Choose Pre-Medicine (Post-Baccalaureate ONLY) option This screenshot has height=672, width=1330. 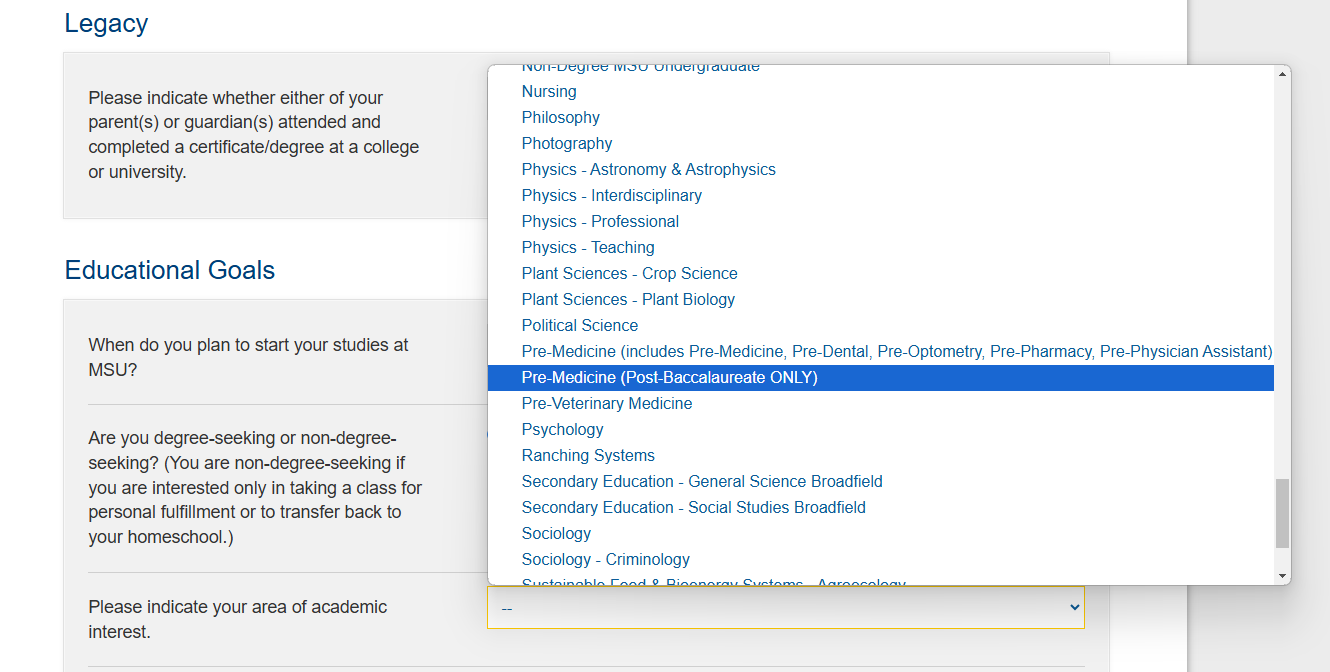(x=880, y=377)
